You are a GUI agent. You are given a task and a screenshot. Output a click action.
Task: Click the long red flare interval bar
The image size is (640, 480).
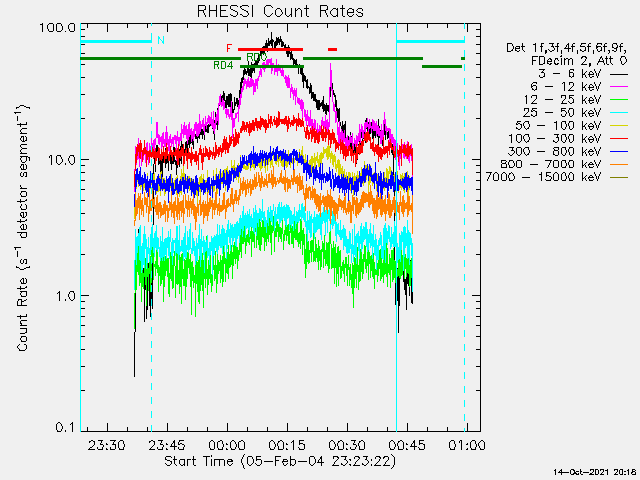coord(271,49)
